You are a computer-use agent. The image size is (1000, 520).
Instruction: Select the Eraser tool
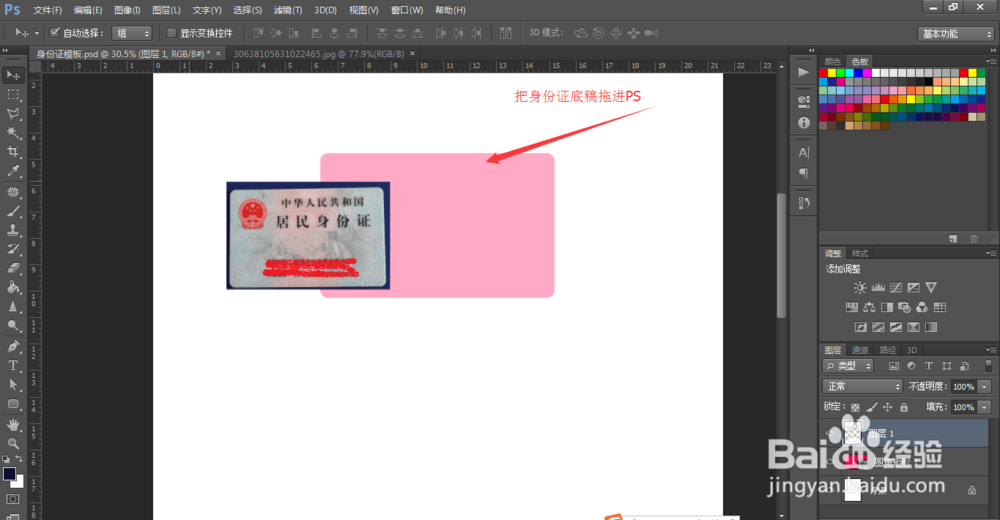pyautogui.click(x=13, y=269)
